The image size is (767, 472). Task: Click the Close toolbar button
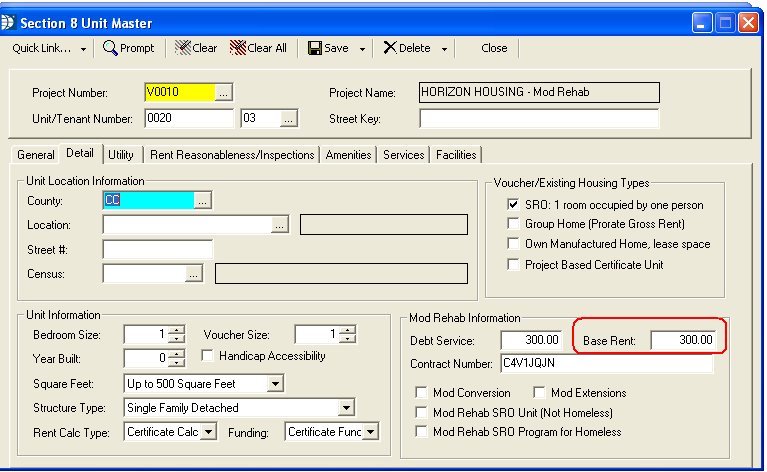pos(494,48)
